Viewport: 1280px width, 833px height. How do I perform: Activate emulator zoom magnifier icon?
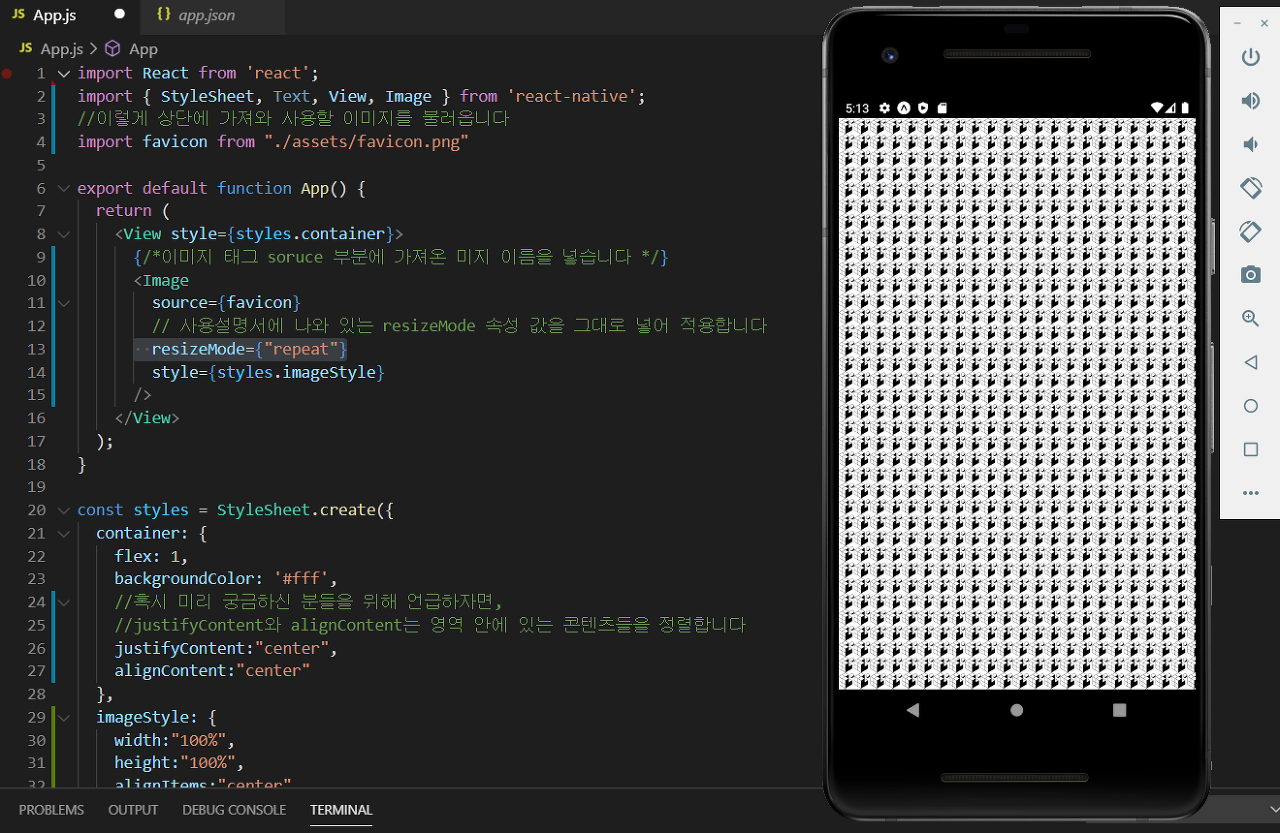(x=1250, y=318)
